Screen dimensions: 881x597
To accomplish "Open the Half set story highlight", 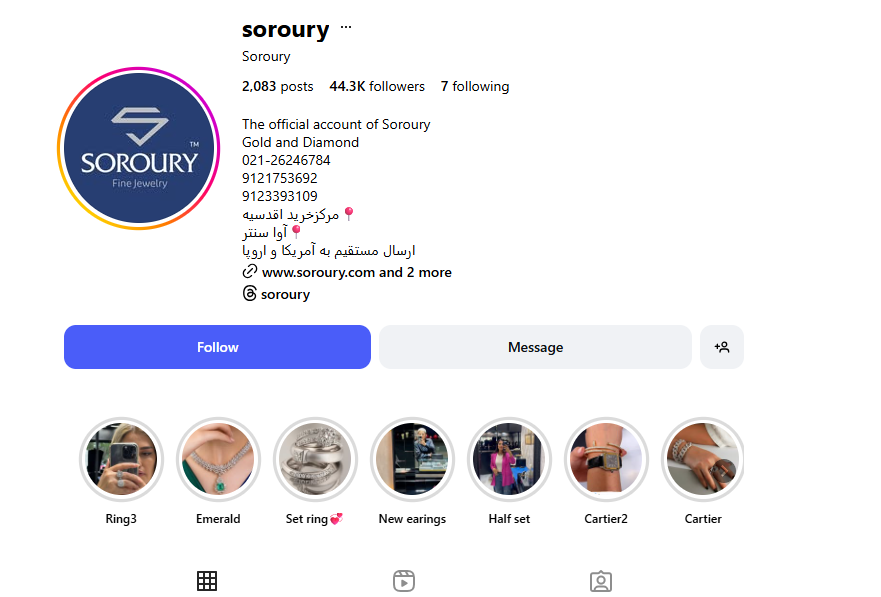I will 509,459.
